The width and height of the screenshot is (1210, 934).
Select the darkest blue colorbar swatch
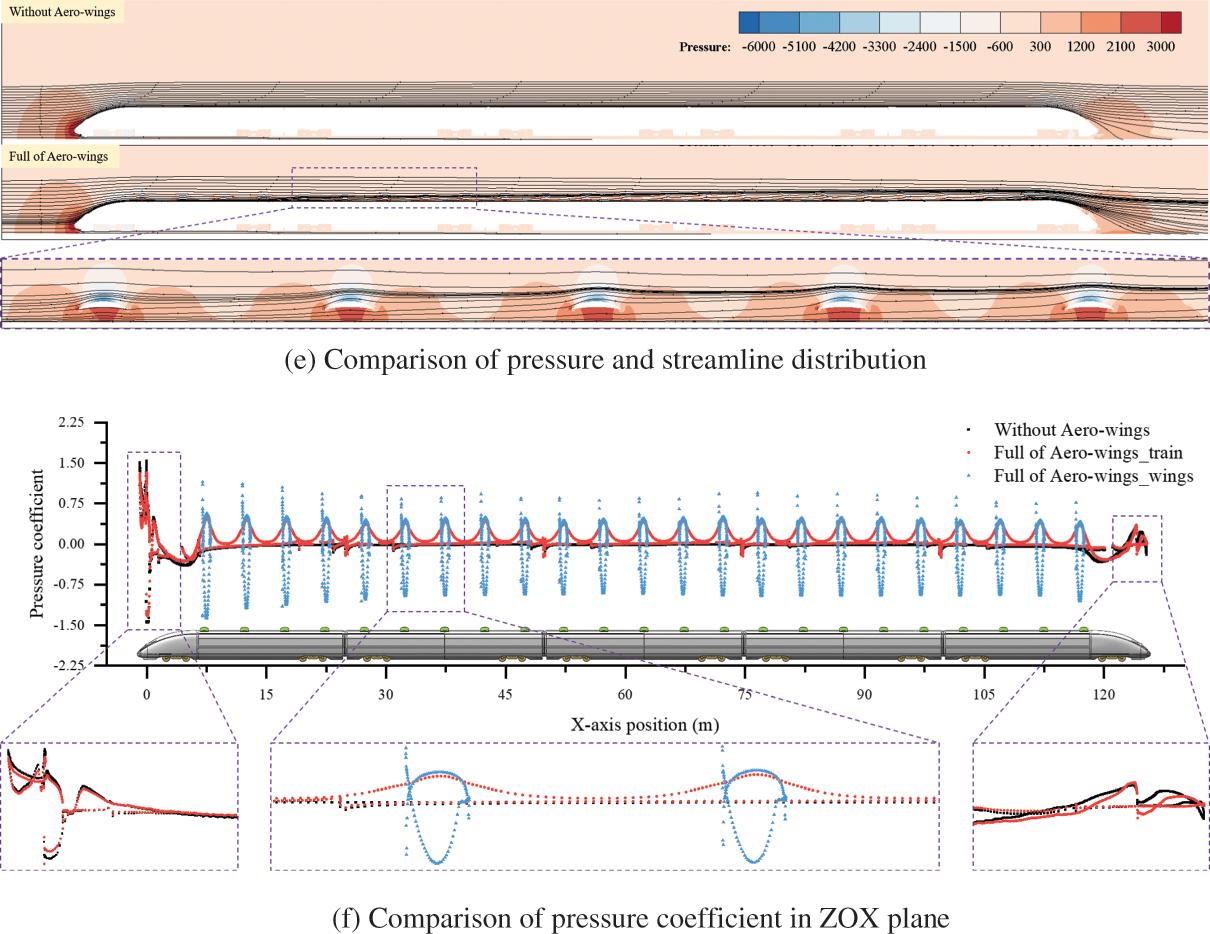point(754,22)
